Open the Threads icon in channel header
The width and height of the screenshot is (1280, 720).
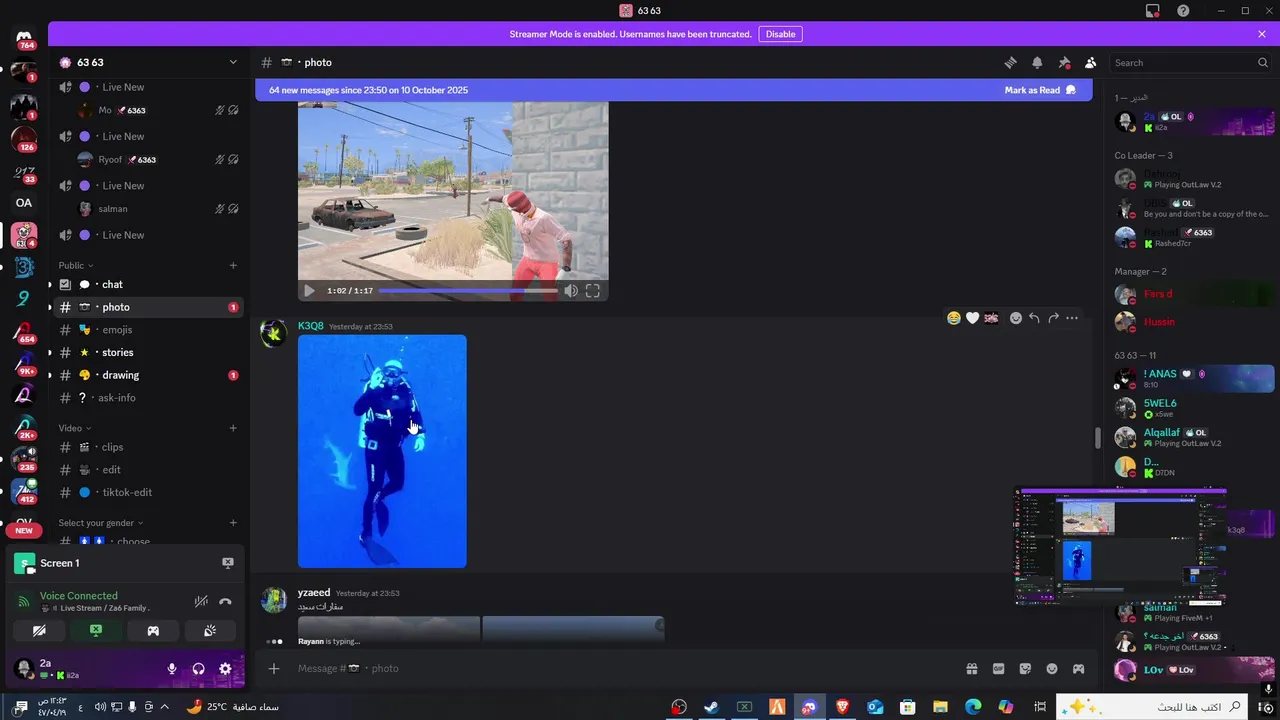tap(1010, 62)
